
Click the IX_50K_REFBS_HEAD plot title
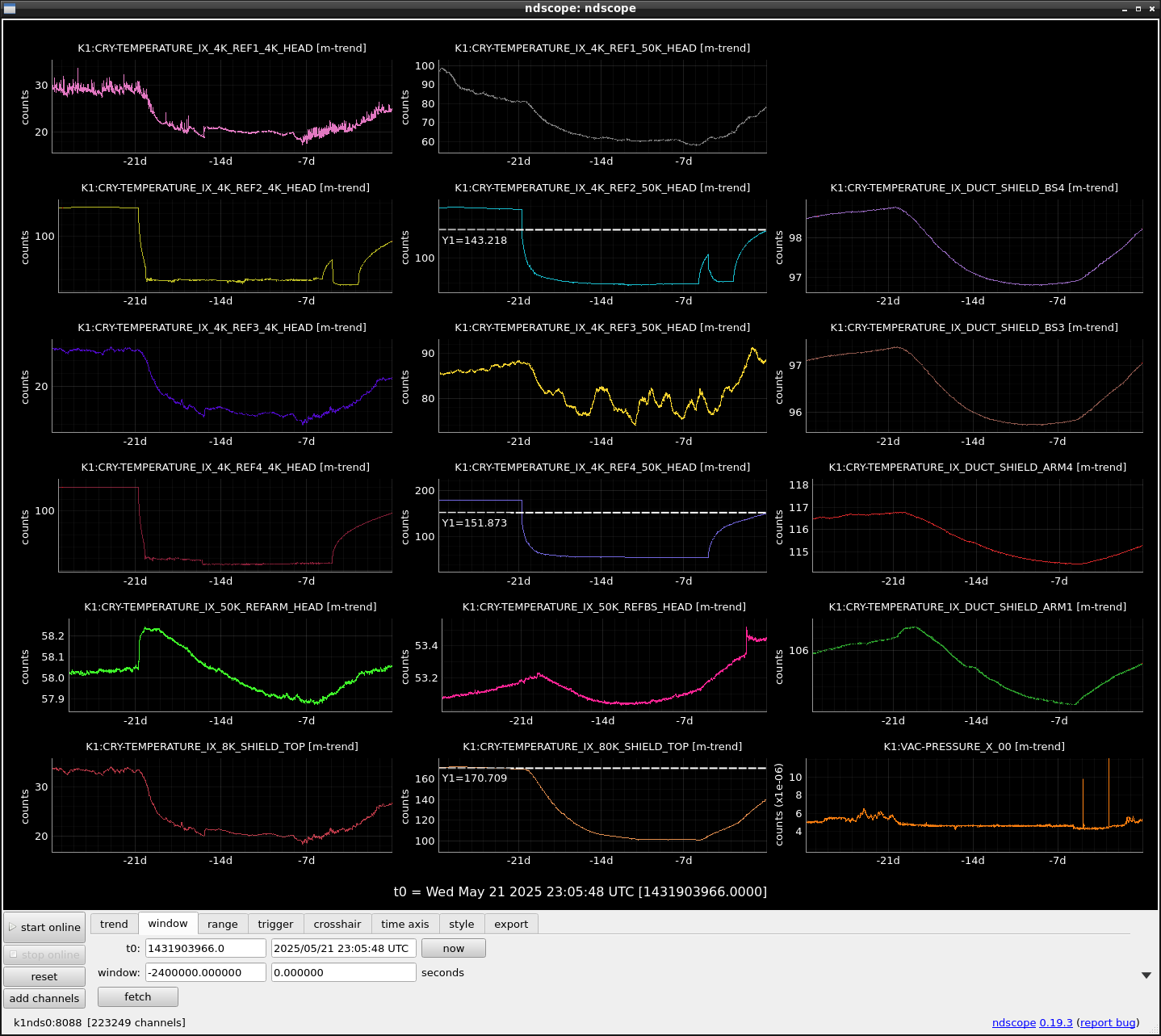coord(604,606)
